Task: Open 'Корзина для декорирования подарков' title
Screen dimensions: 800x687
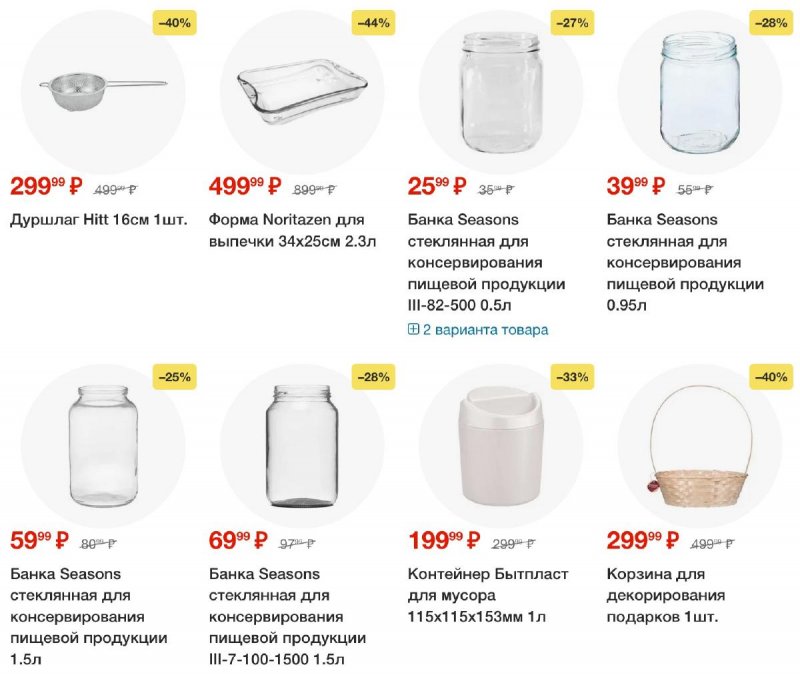Action: [x=666, y=595]
